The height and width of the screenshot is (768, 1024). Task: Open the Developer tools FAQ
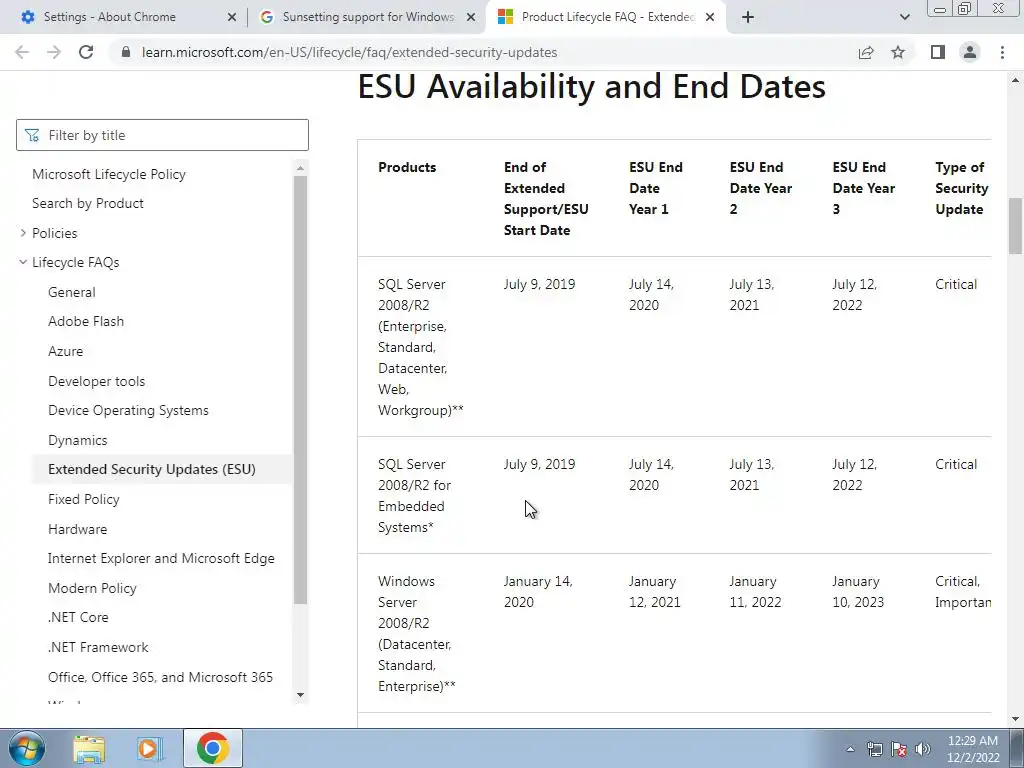click(97, 381)
